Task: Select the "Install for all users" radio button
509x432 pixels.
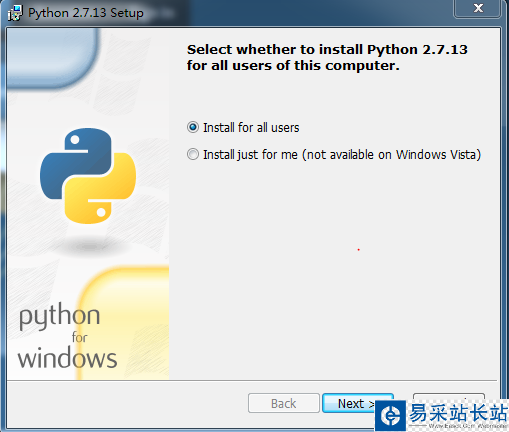Action: coord(193,127)
